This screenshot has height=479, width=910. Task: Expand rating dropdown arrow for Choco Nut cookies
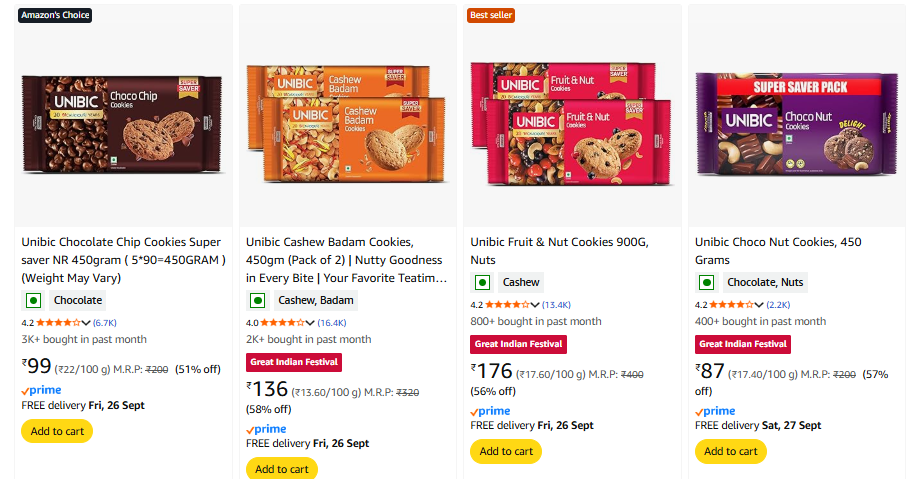[760, 305]
